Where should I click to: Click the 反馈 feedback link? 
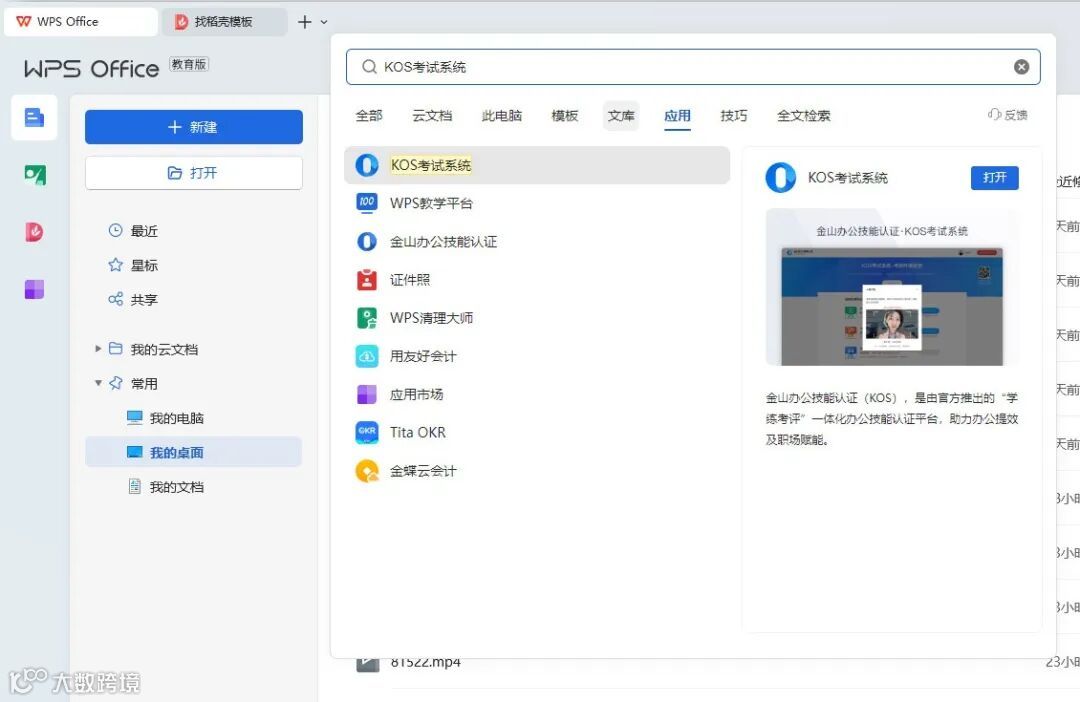(x=1008, y=115)
